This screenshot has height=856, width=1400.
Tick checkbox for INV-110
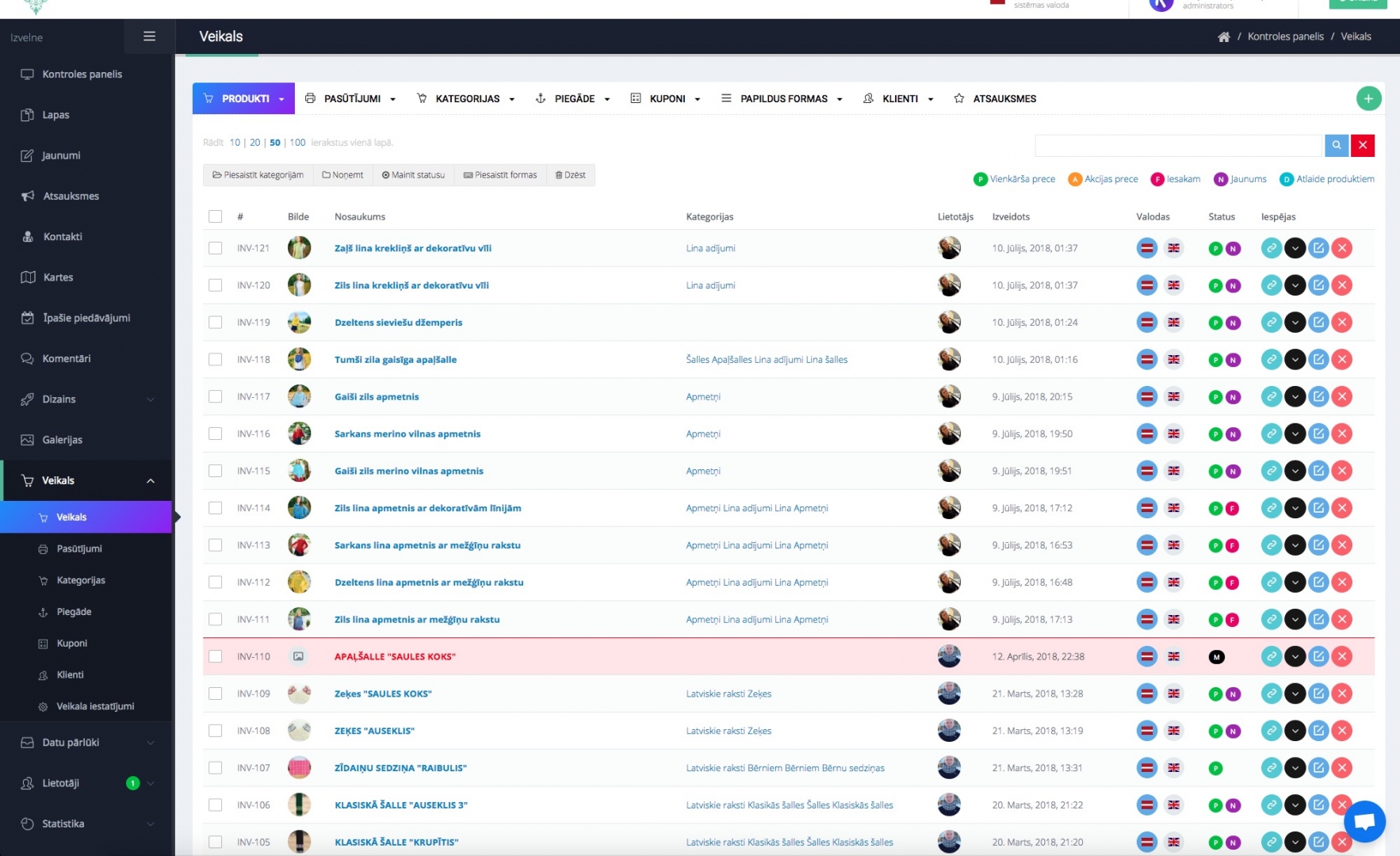pos(215,656)
